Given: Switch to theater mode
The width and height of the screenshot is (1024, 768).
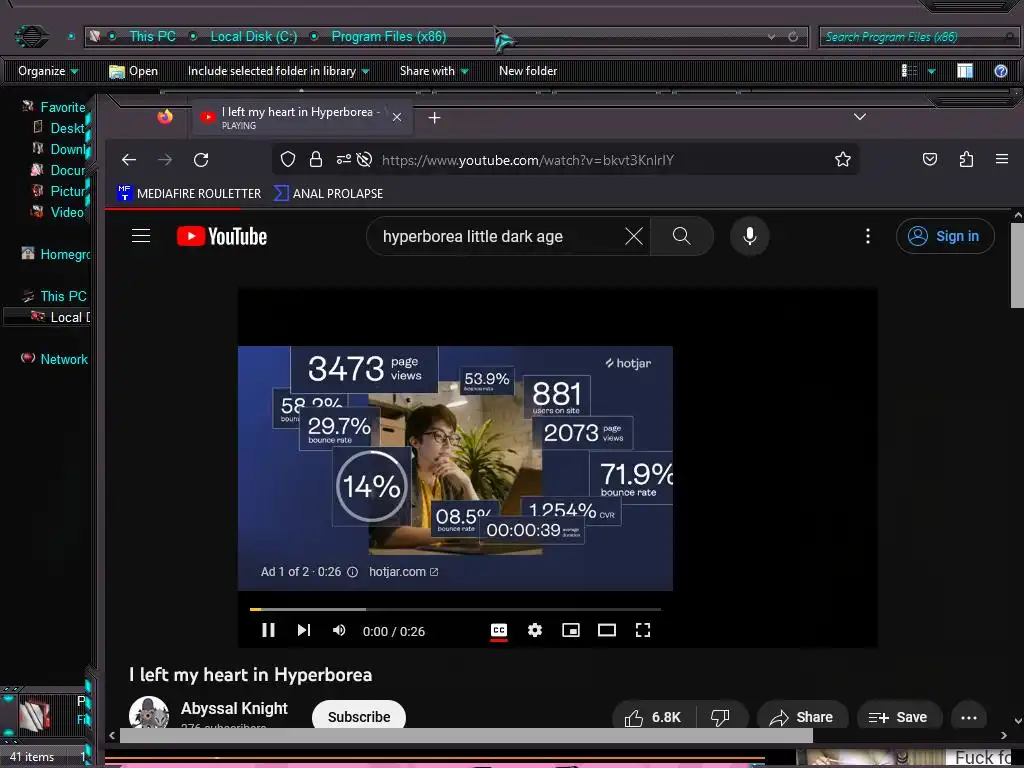Looking at the screenshot, I should tap(607, 630).
